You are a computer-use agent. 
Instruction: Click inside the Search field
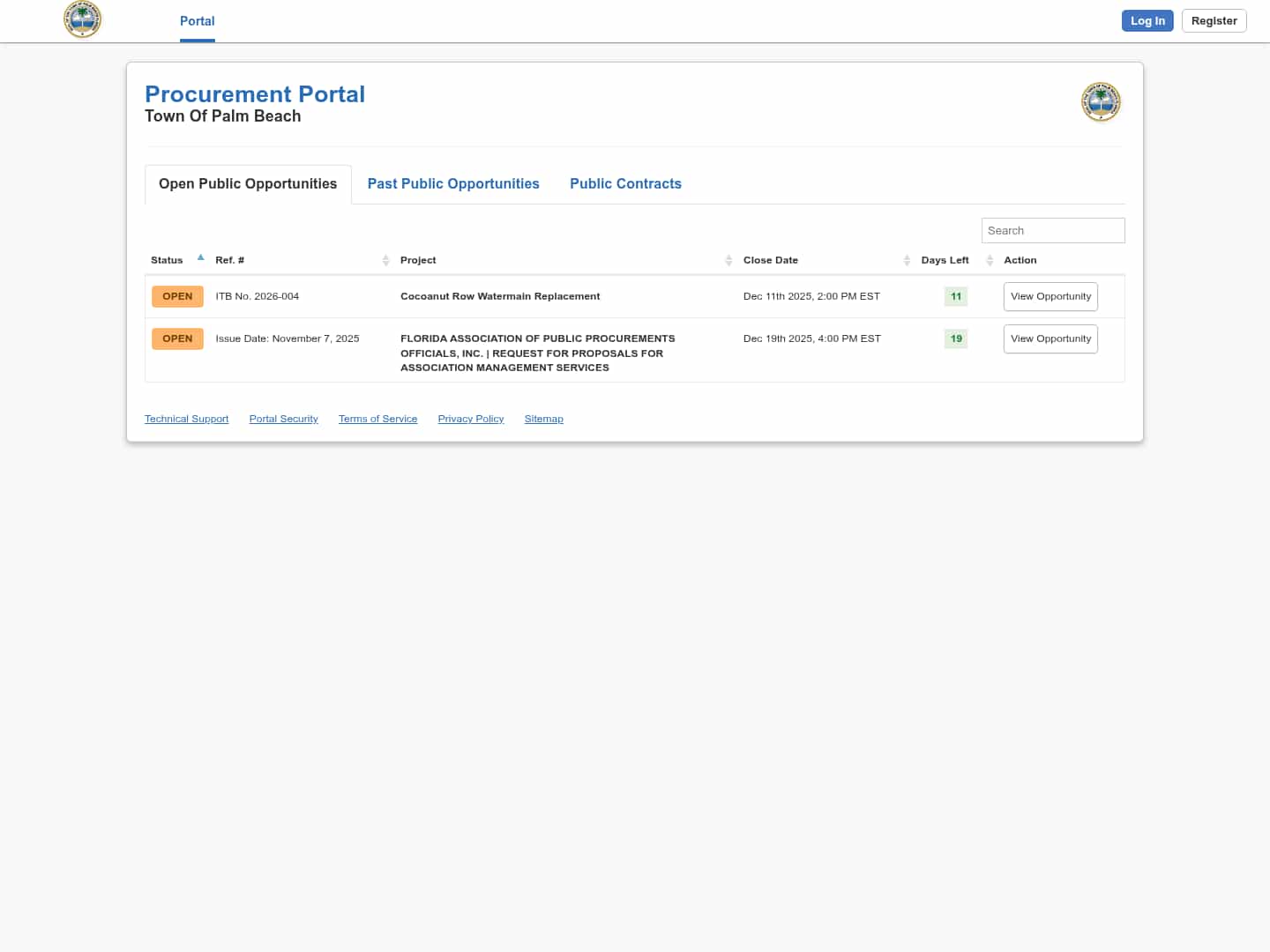1052,230
